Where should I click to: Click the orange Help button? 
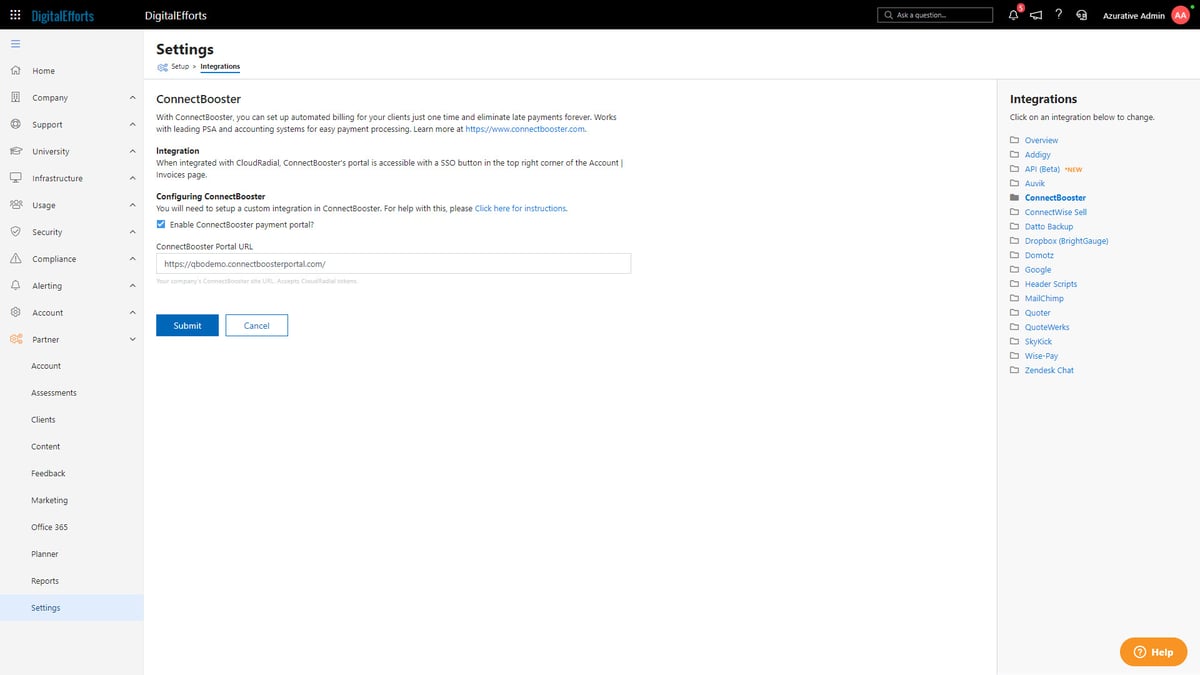click(x=1153, y=652)
